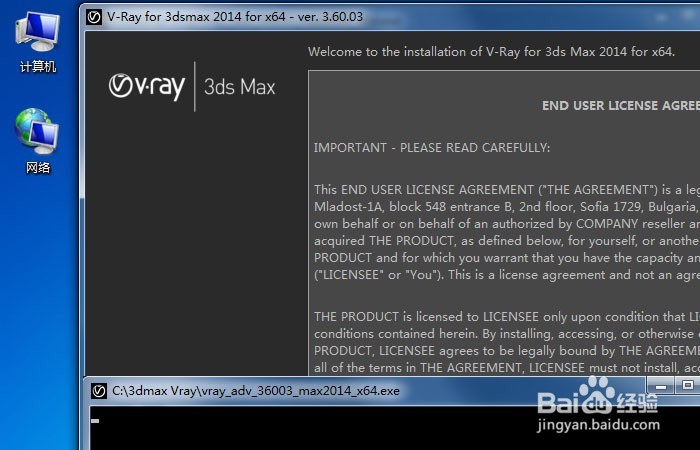The width and height of the screenshot is (700, 450).
Task: Click the '("LICENSEE" or "You")' line
Action: [x=507, y=275]
